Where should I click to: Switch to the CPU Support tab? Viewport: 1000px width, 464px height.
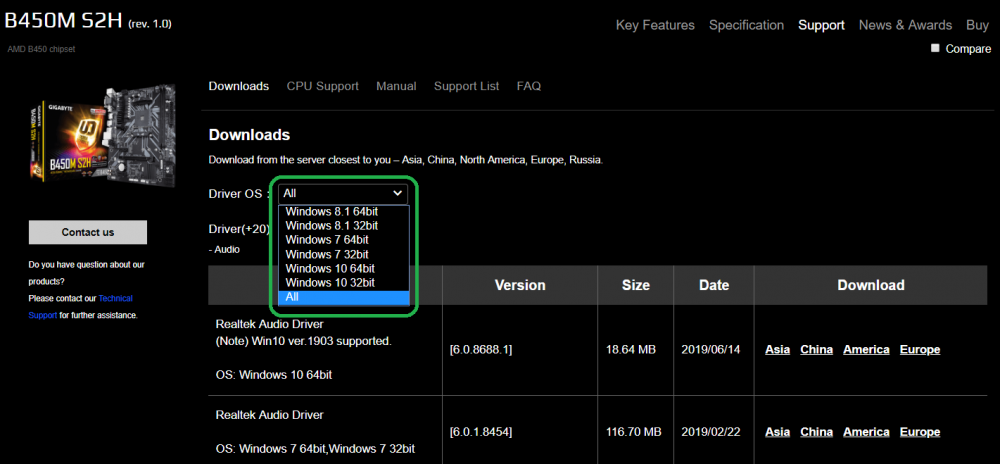pyautogui.click(x=323, y=86)
